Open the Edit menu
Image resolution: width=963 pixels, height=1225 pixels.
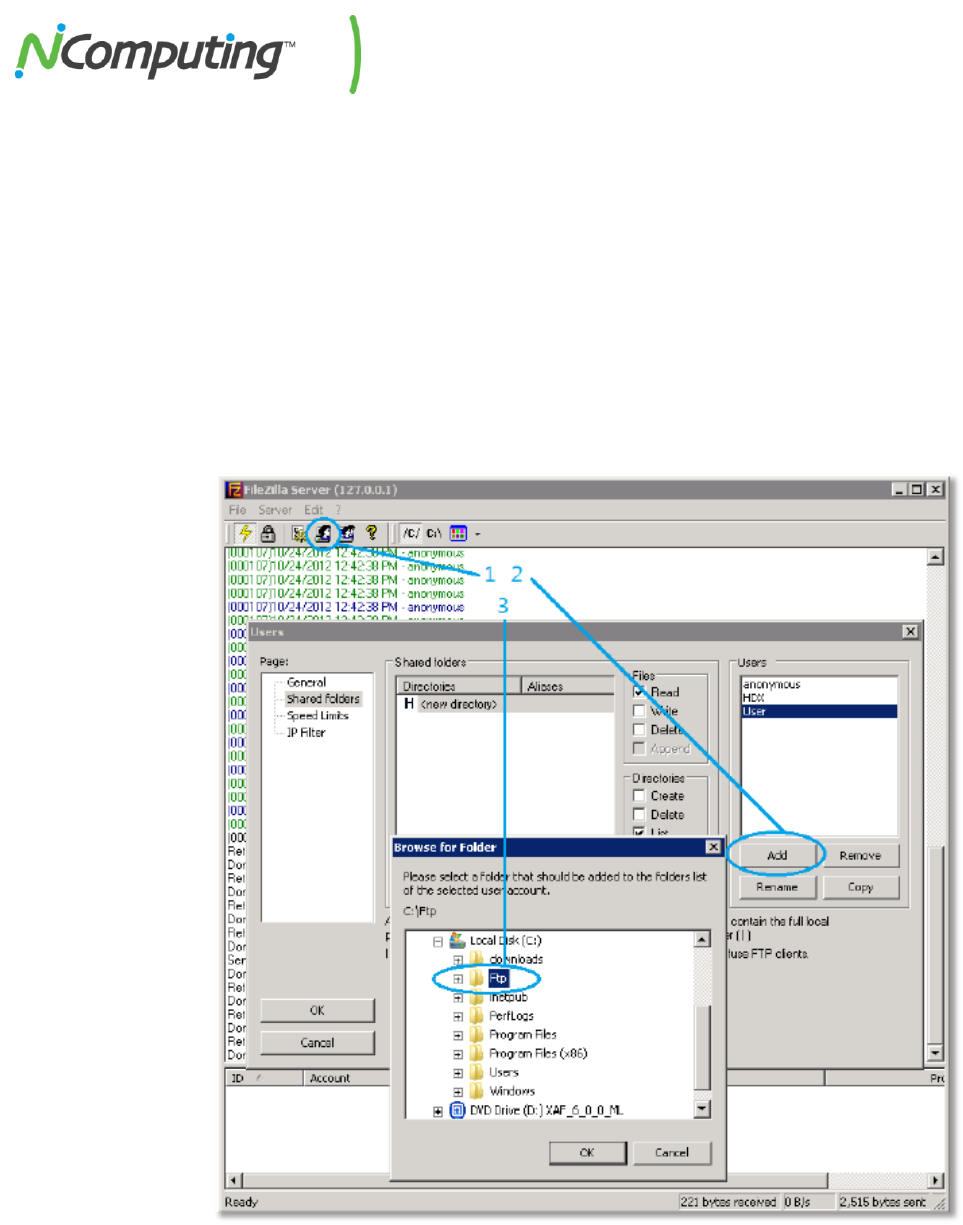pos(315,510)
